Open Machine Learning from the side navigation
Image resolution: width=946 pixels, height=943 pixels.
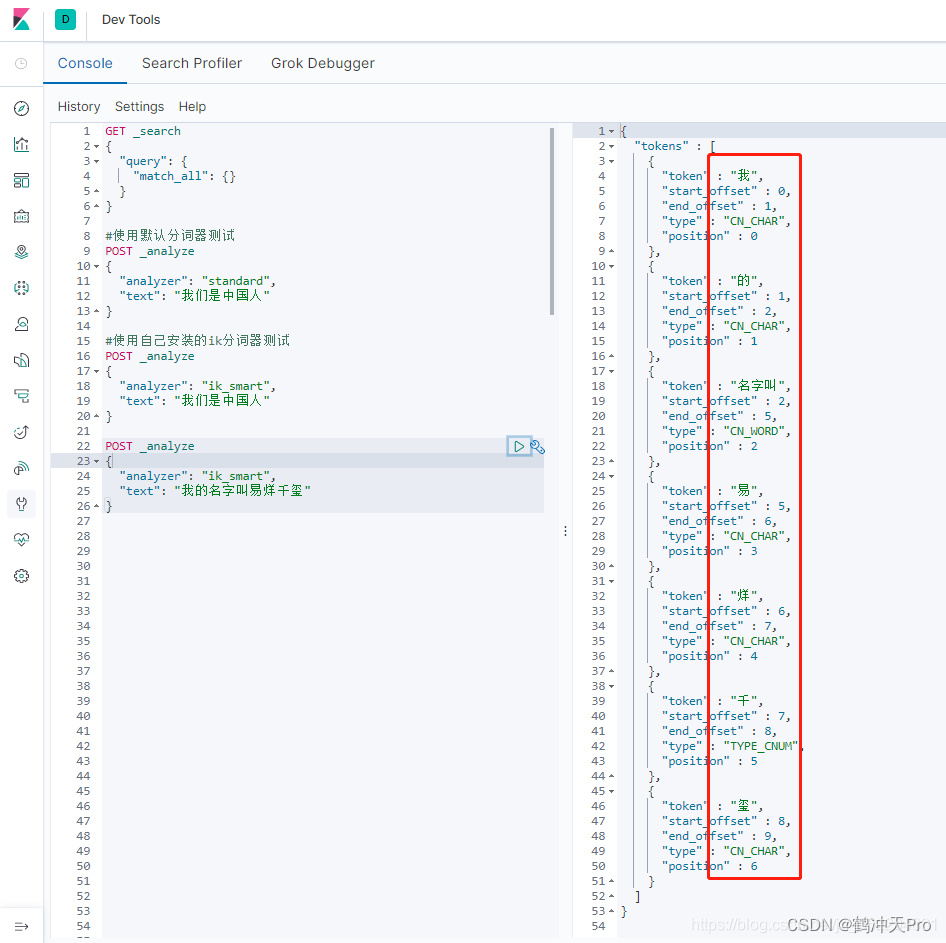(21, 288)
